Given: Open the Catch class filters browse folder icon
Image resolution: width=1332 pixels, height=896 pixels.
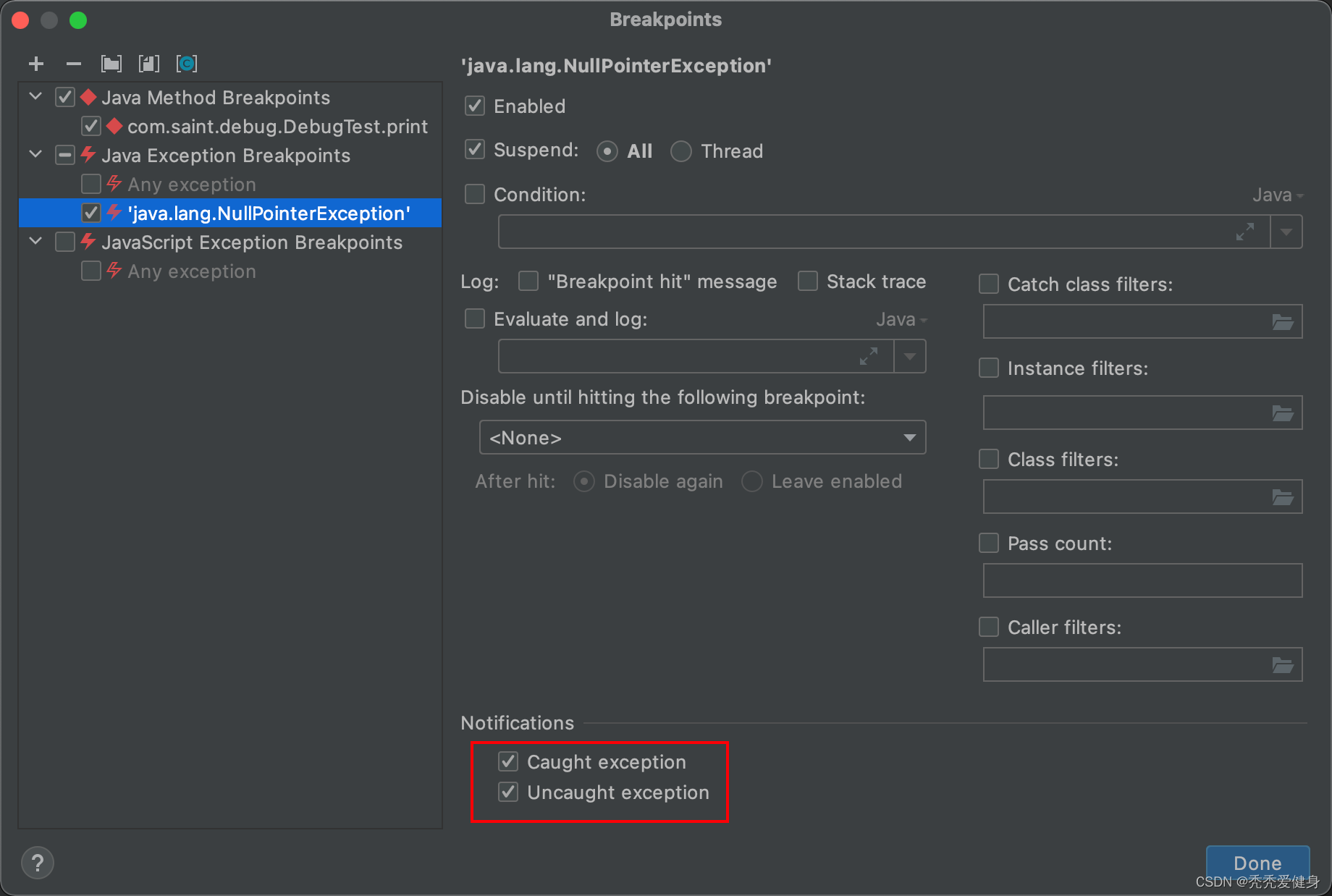Looking at the screenshot, I should 1283,322.
